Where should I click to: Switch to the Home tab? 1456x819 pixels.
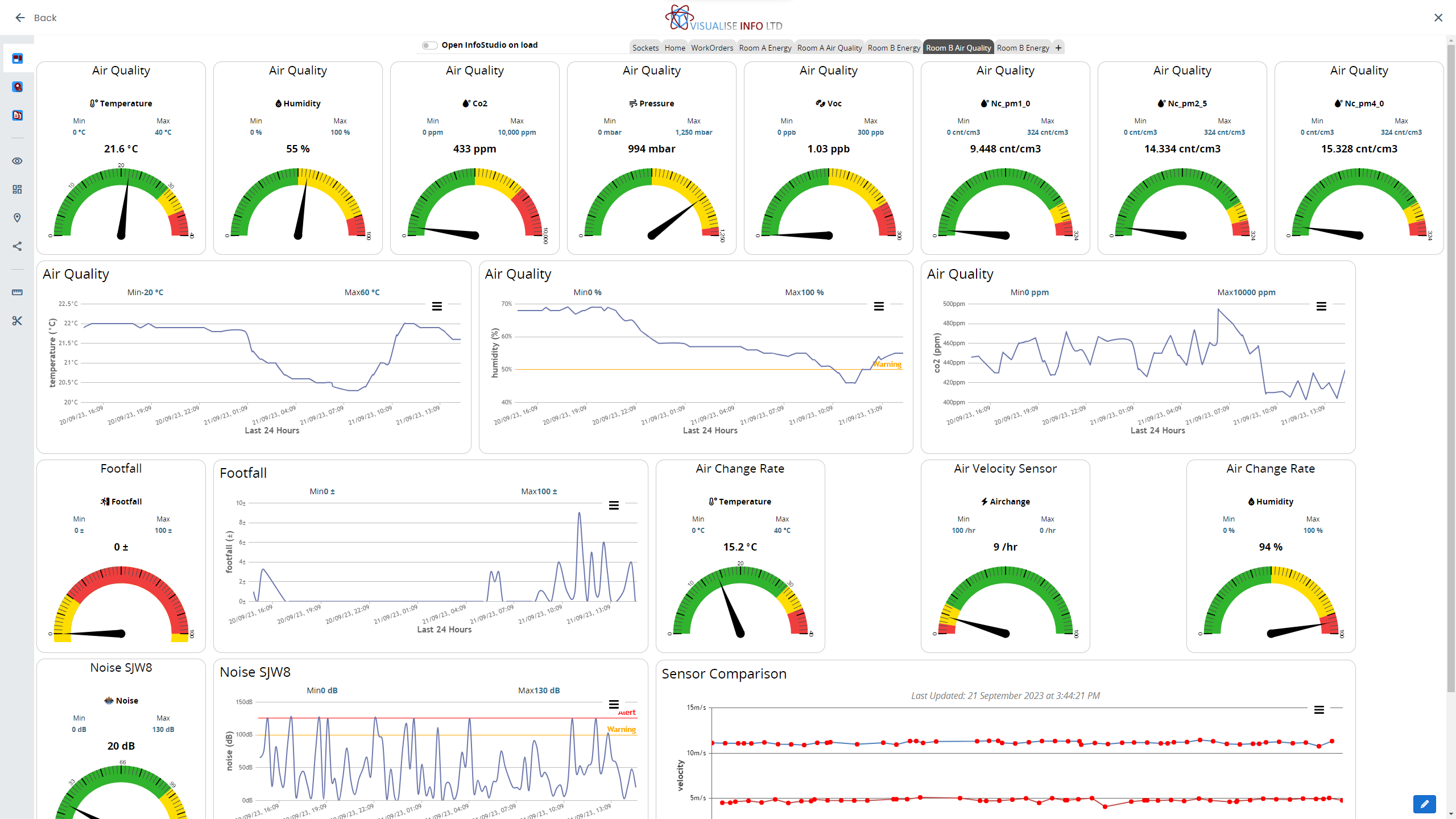click(x=675, y=48)
